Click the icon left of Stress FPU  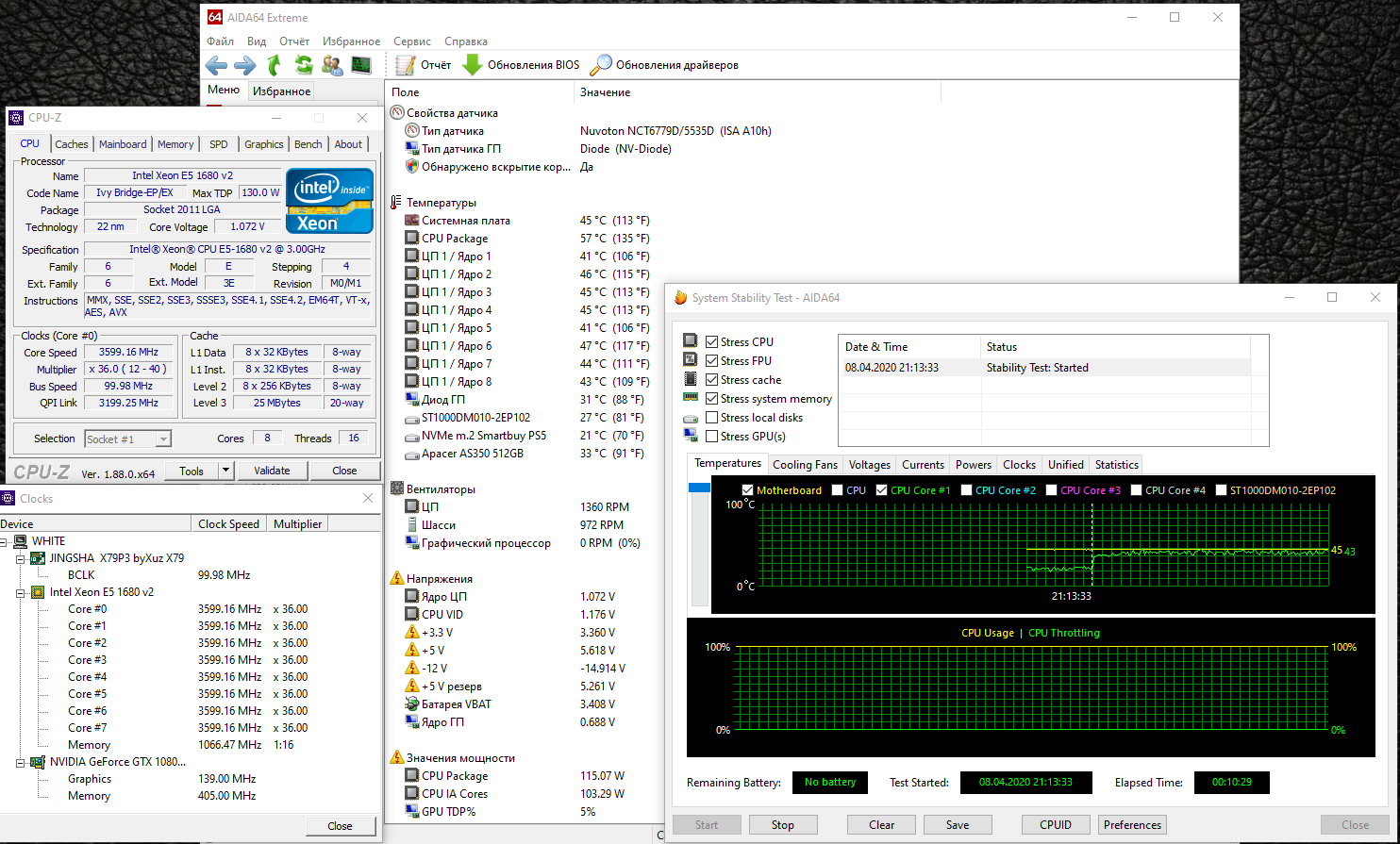pyautogui.click(x=691, y=360)
